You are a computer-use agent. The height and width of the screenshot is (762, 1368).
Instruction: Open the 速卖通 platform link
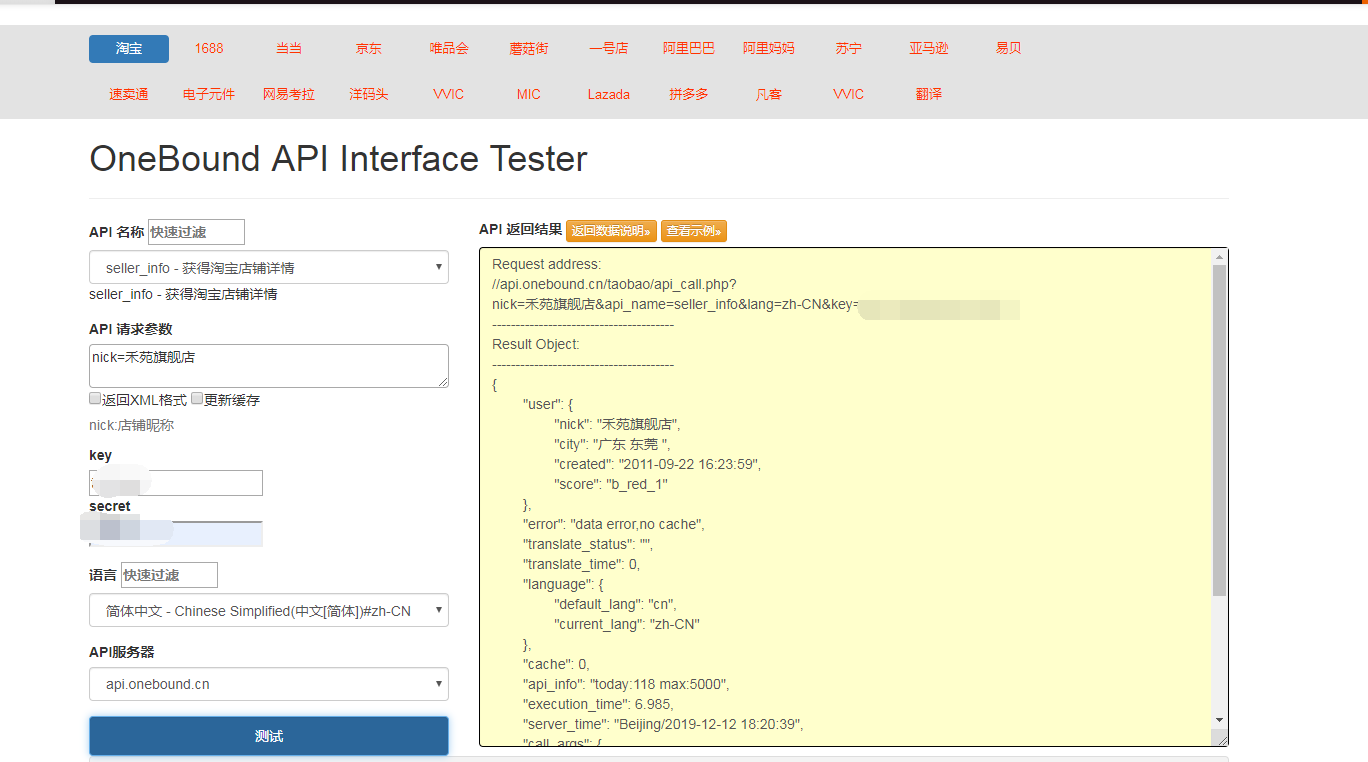129,95
